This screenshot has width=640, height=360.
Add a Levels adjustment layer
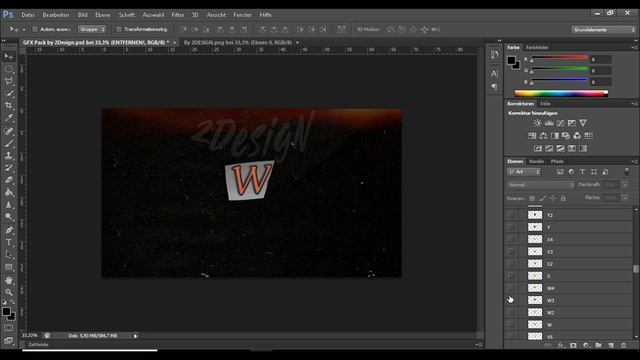coord(549,123)
